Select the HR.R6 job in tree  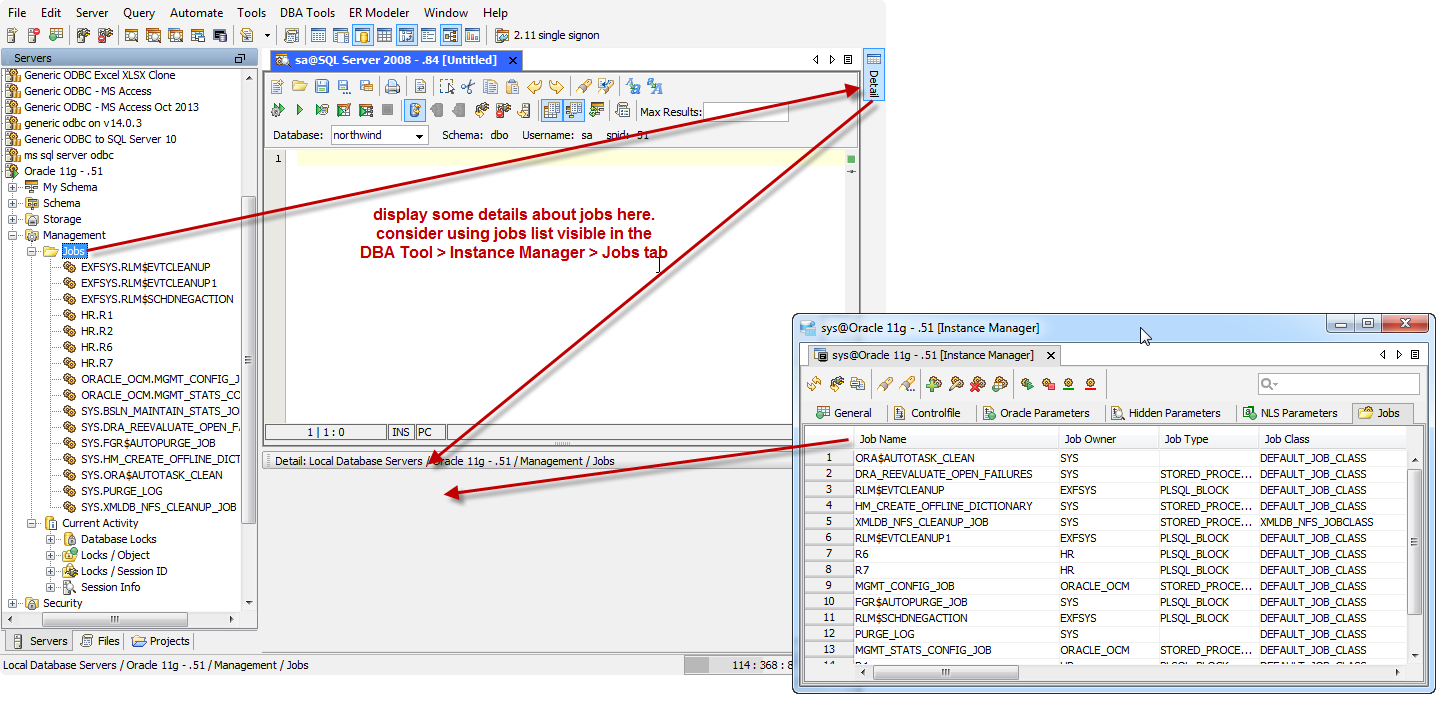[97, 347]
